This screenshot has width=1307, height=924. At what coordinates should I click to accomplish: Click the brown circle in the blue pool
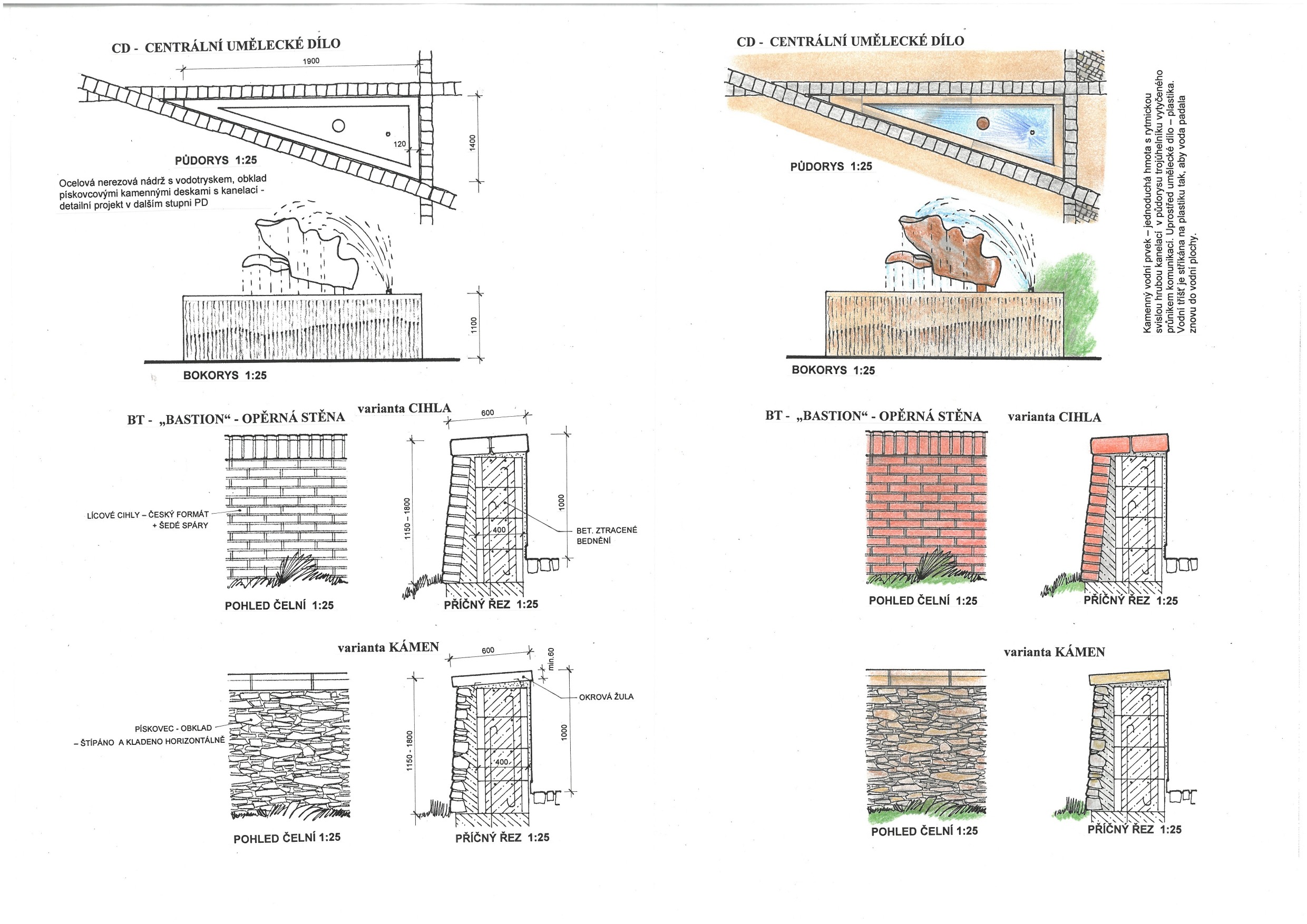(982, 123)
